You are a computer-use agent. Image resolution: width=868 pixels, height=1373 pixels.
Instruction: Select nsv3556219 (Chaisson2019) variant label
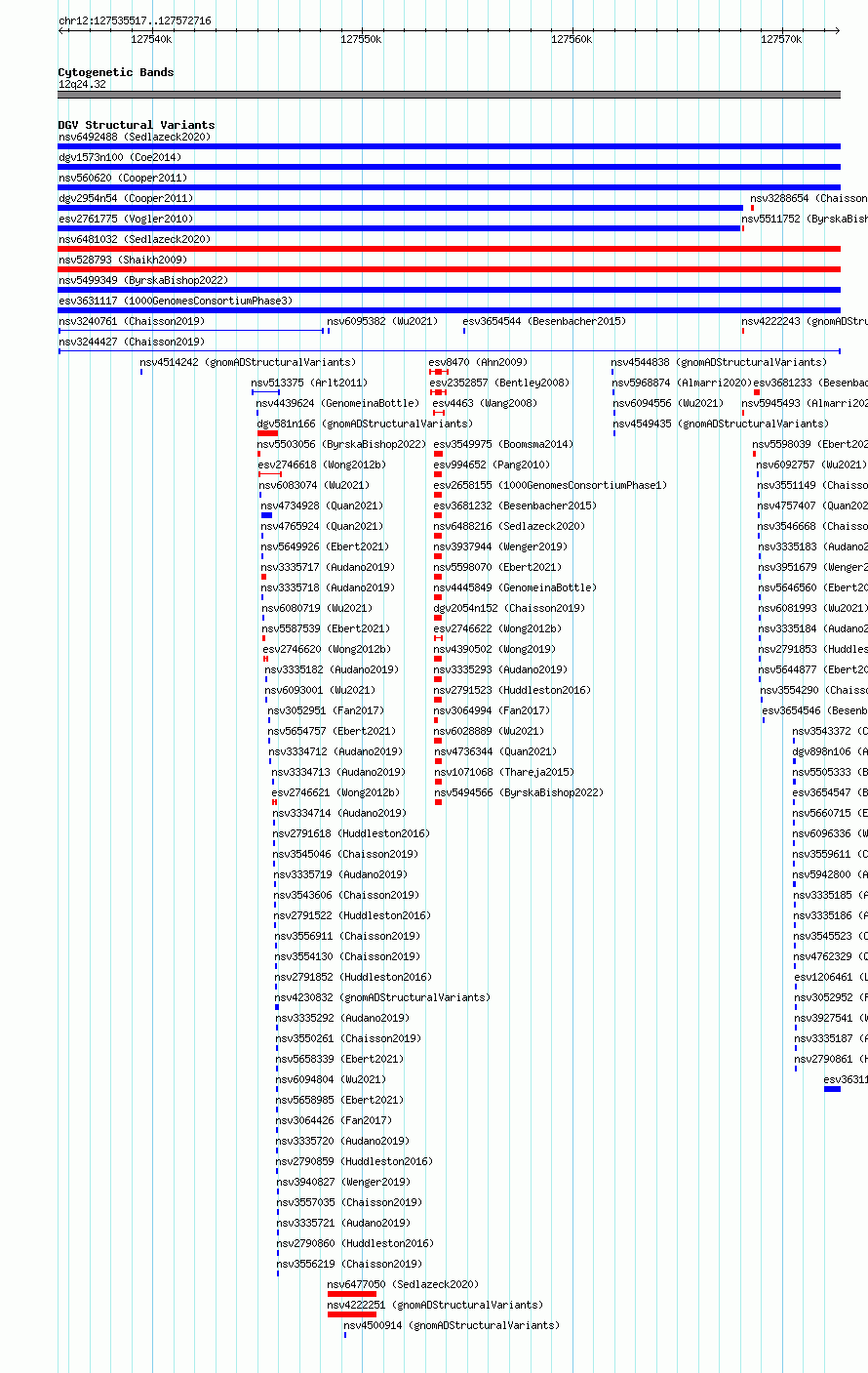coord(349,1265)
